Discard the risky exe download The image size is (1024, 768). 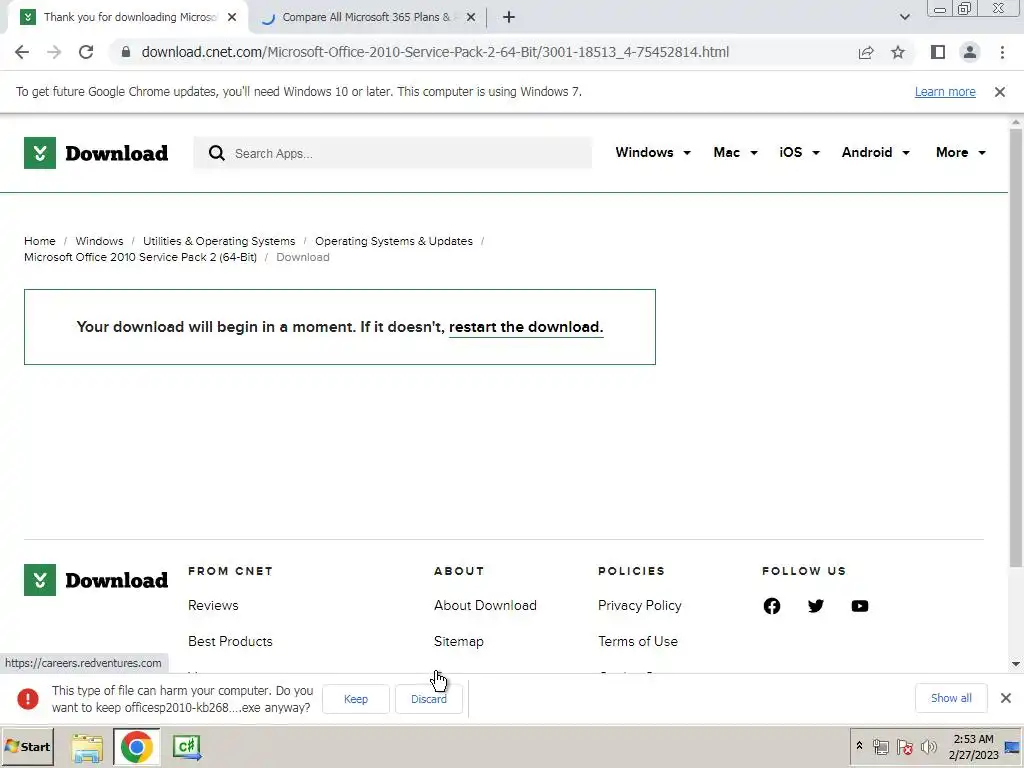coord(429,699)
